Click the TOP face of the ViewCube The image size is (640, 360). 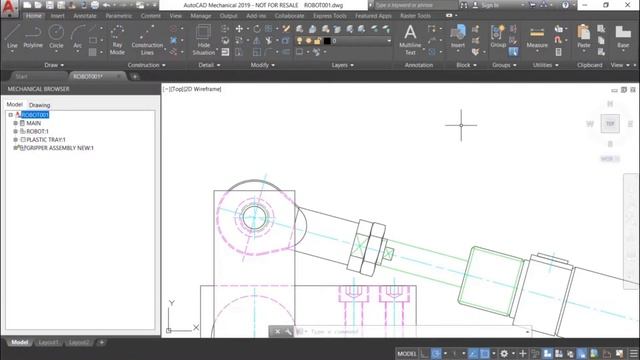pyautogui.click(x=610, y=124)
